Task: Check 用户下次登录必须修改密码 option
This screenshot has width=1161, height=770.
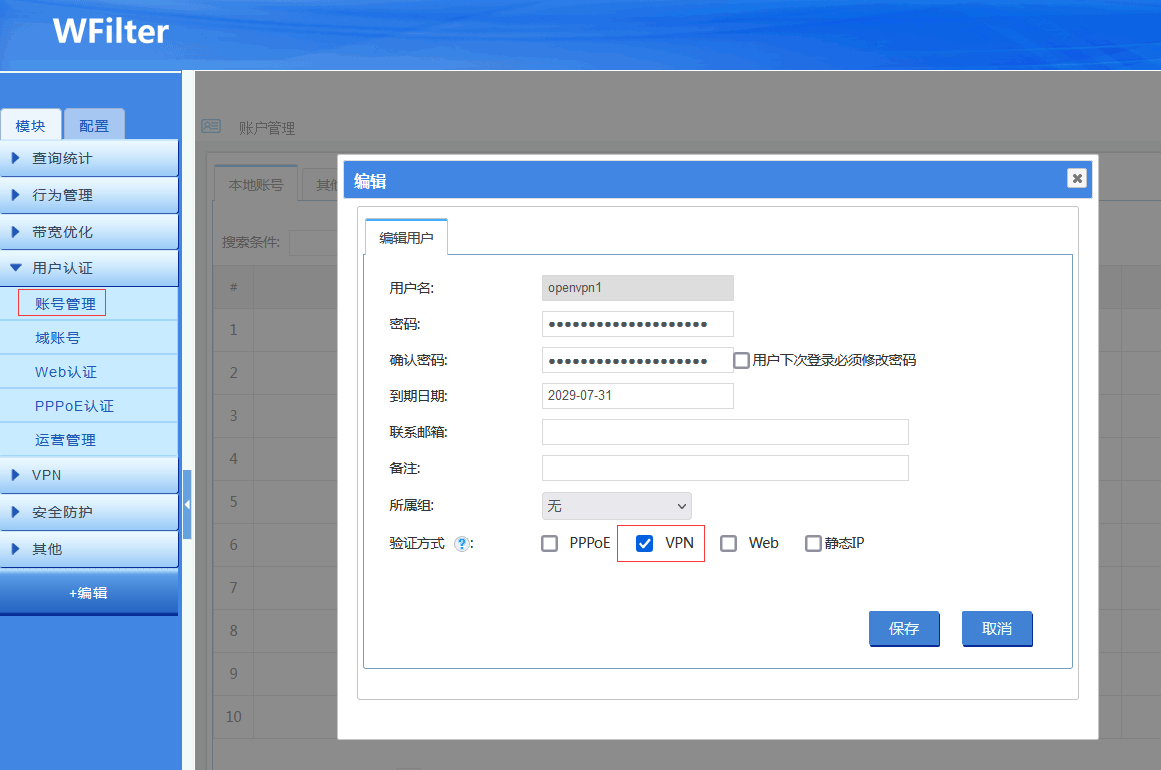Action: click(741, 360)
